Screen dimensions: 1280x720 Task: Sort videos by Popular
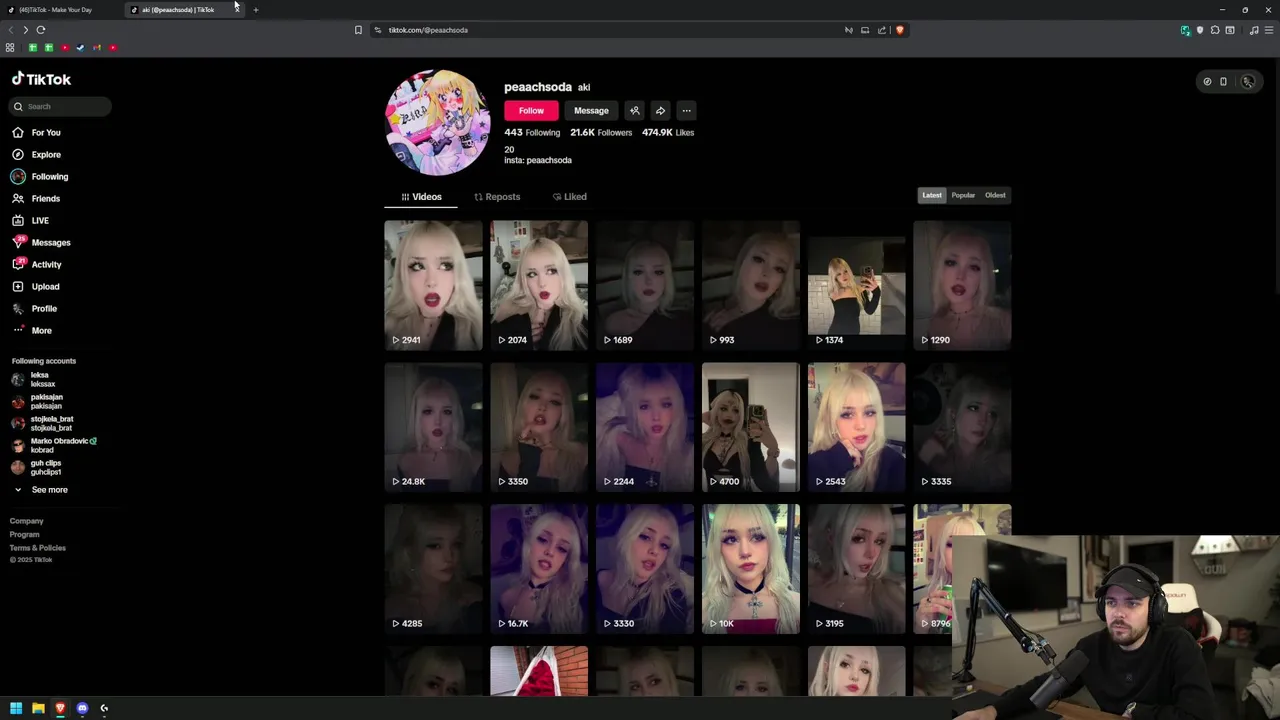963,195
